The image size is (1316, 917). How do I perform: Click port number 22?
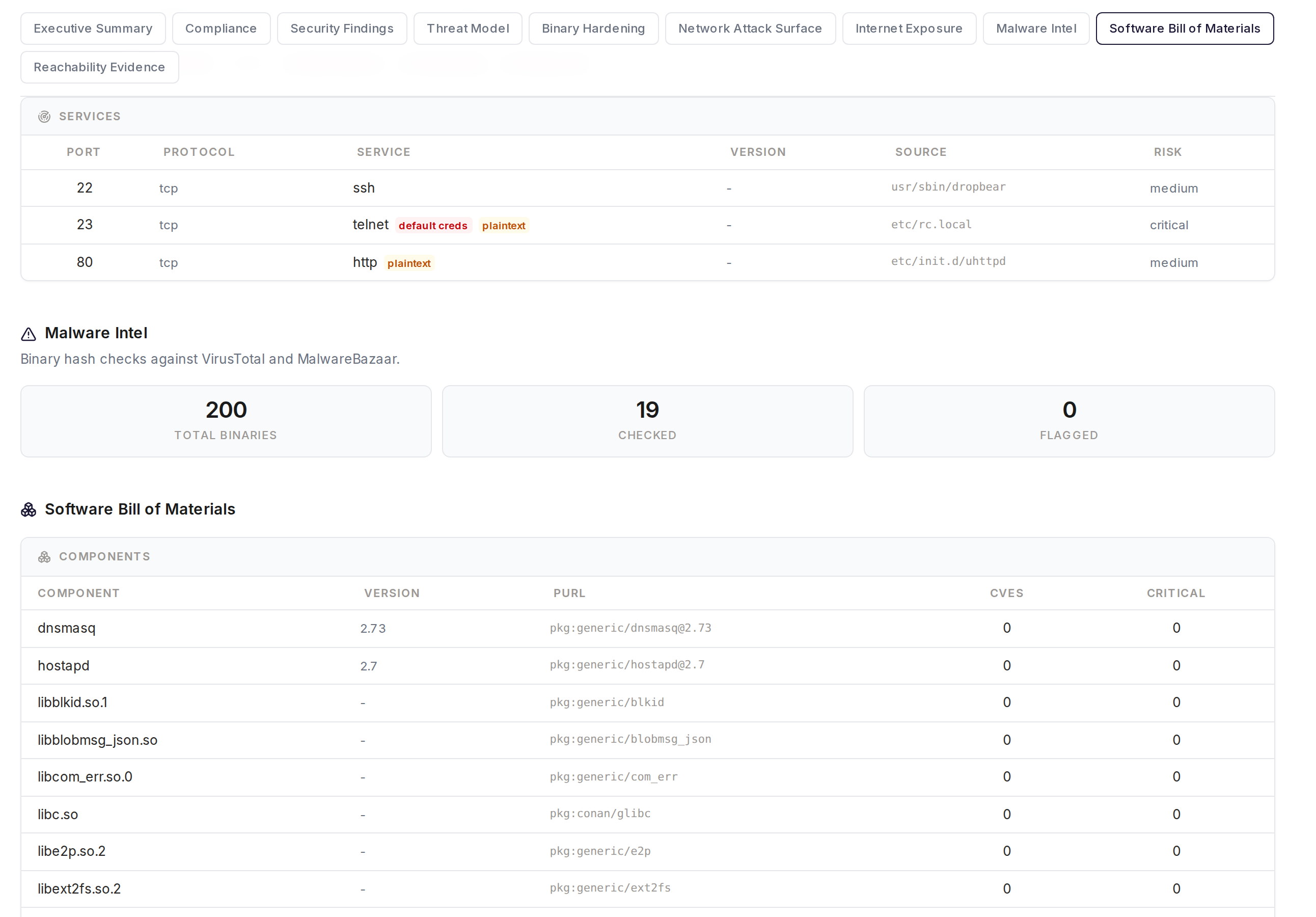84,188
